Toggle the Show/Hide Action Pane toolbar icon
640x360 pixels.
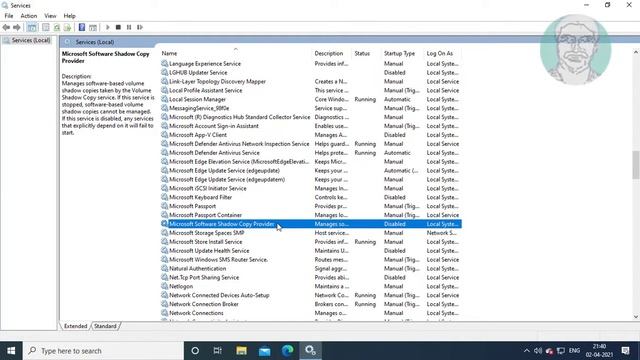[x=93, y=27]
